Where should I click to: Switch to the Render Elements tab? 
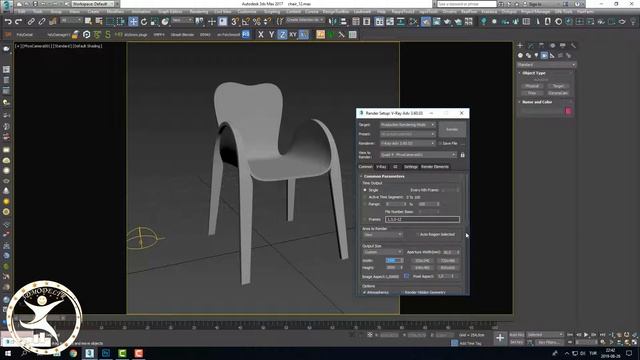click(x=435, y=167)
